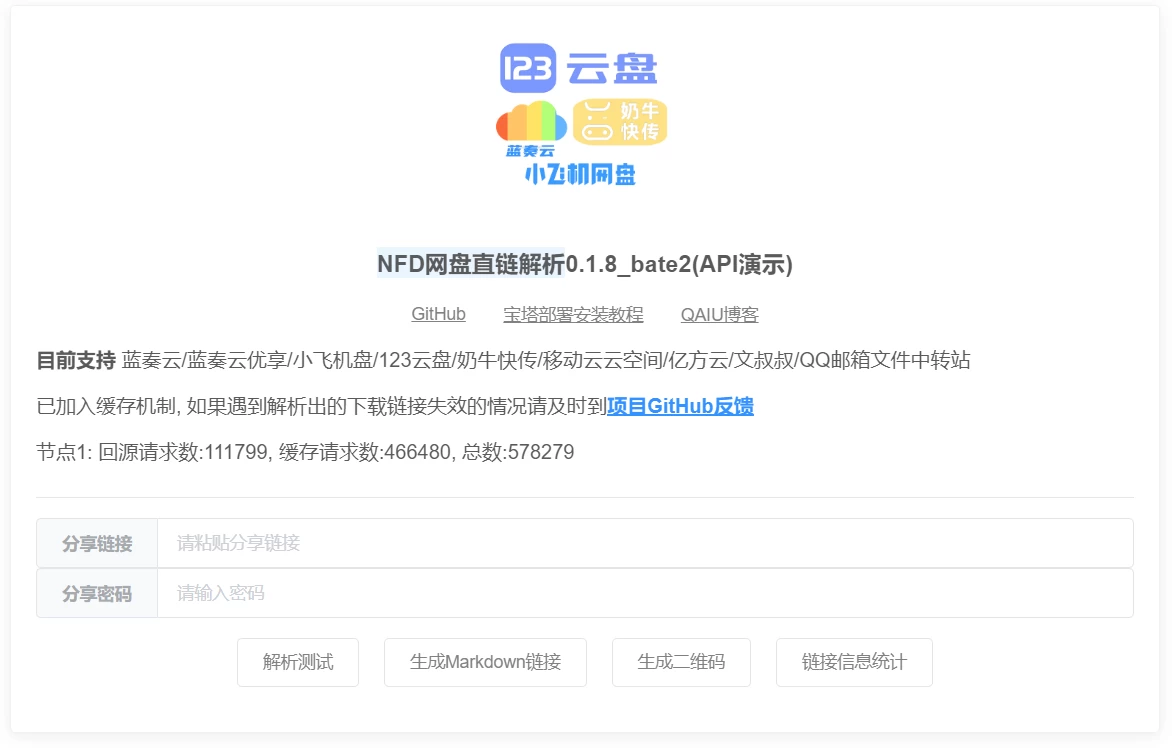
Task: Click the 分享密码 password field
Action: (640, 592)
